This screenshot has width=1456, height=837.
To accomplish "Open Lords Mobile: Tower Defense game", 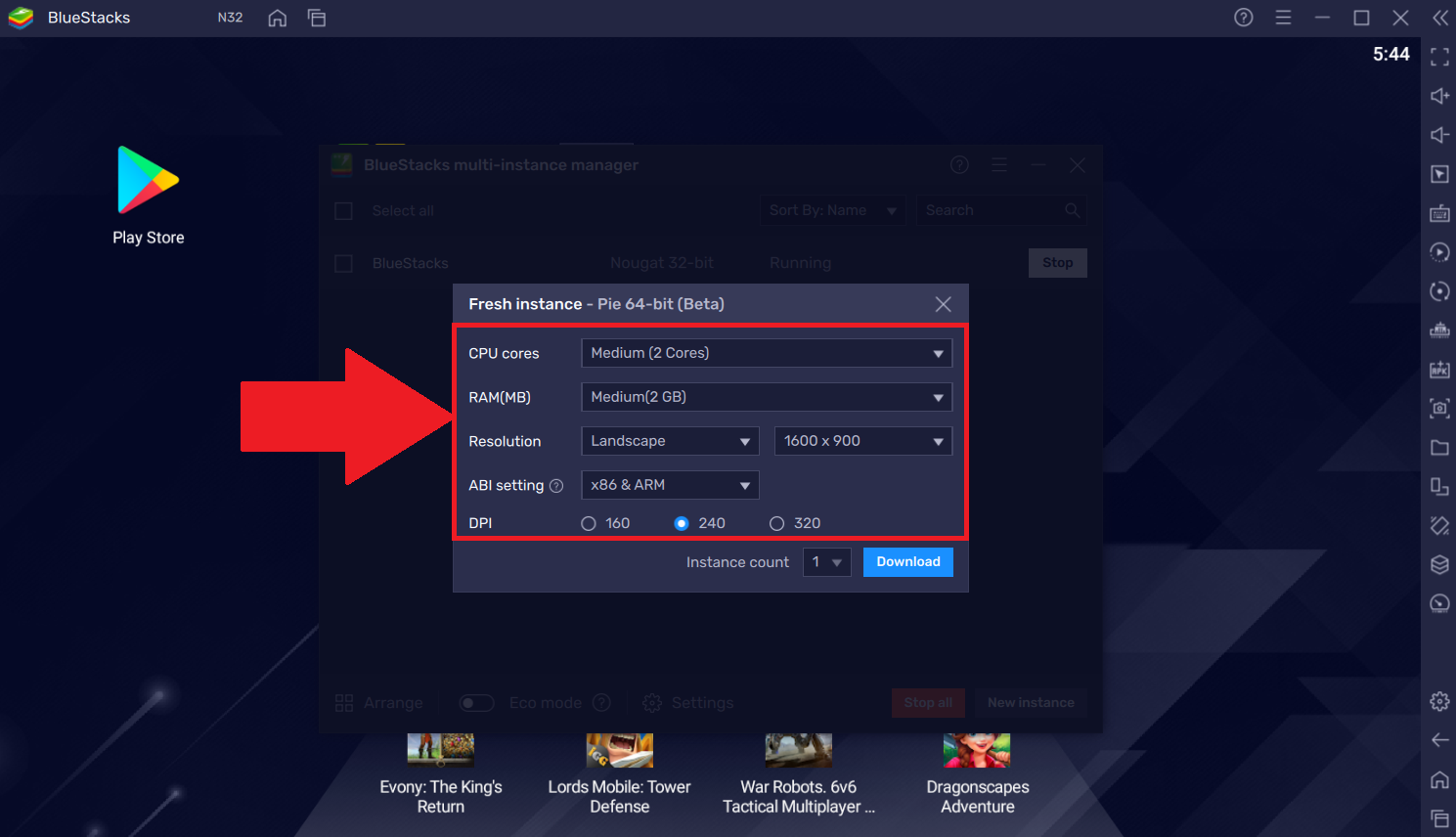I will coord(620,775).
